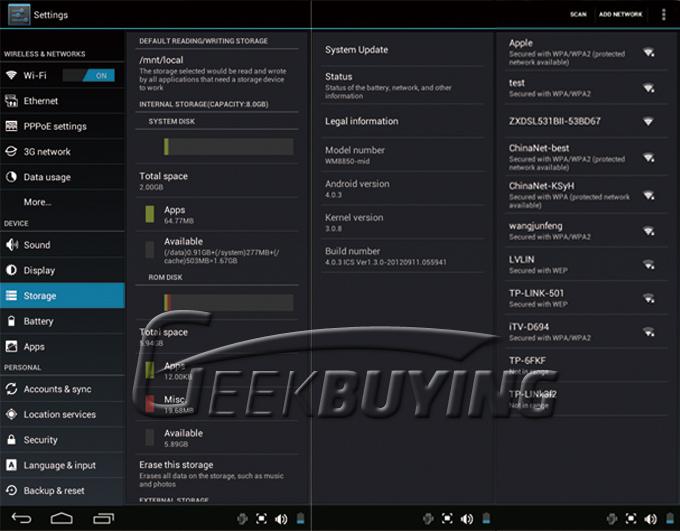
Task: Click the Location services icon
Action: coord(11,414)
